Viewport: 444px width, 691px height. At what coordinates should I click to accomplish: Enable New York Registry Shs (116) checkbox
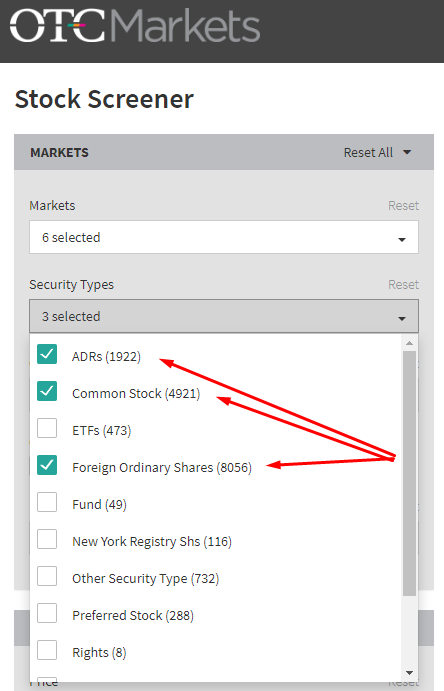(47, 539)
